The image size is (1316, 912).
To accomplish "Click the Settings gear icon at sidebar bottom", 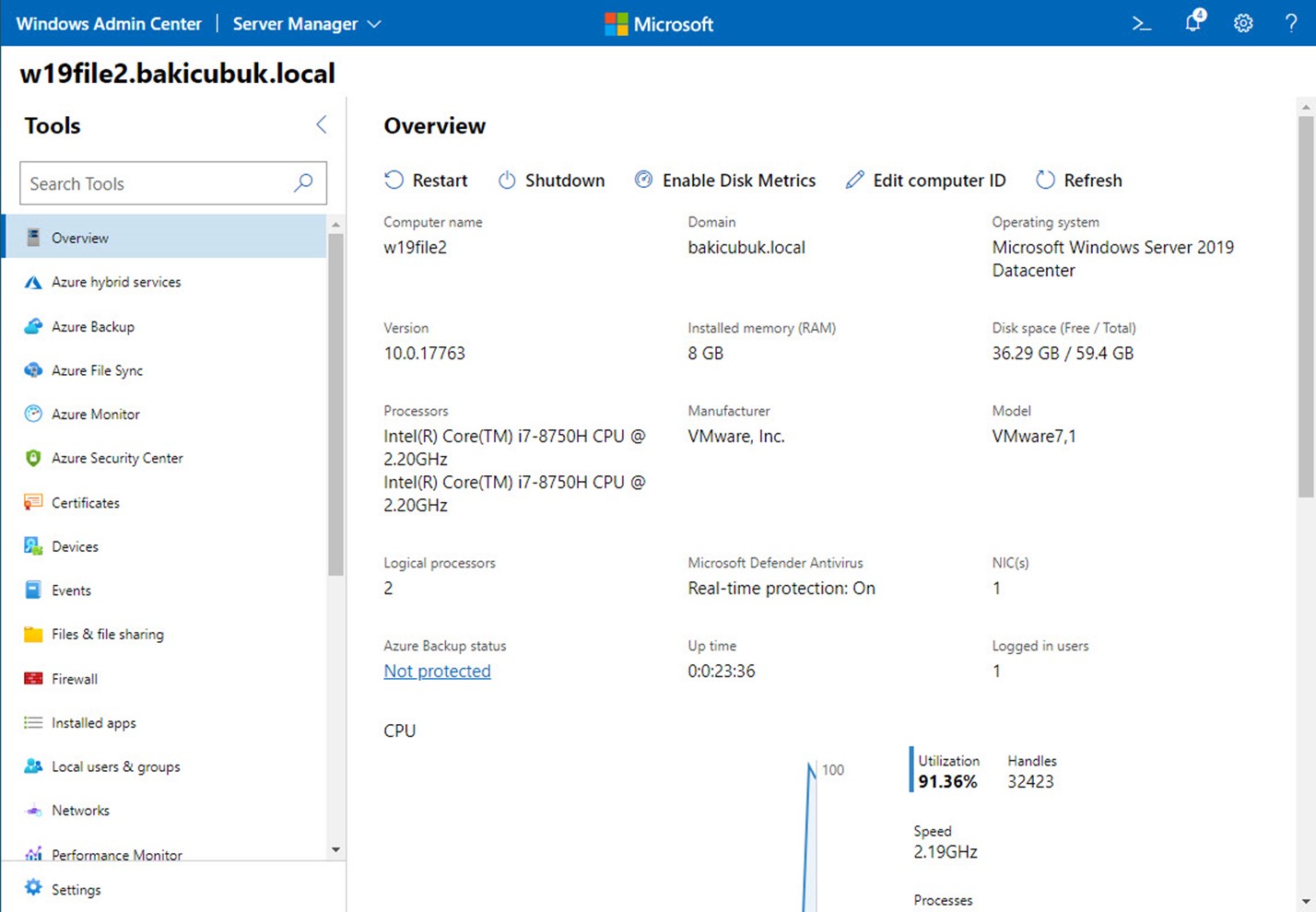I will click(33, 888).
